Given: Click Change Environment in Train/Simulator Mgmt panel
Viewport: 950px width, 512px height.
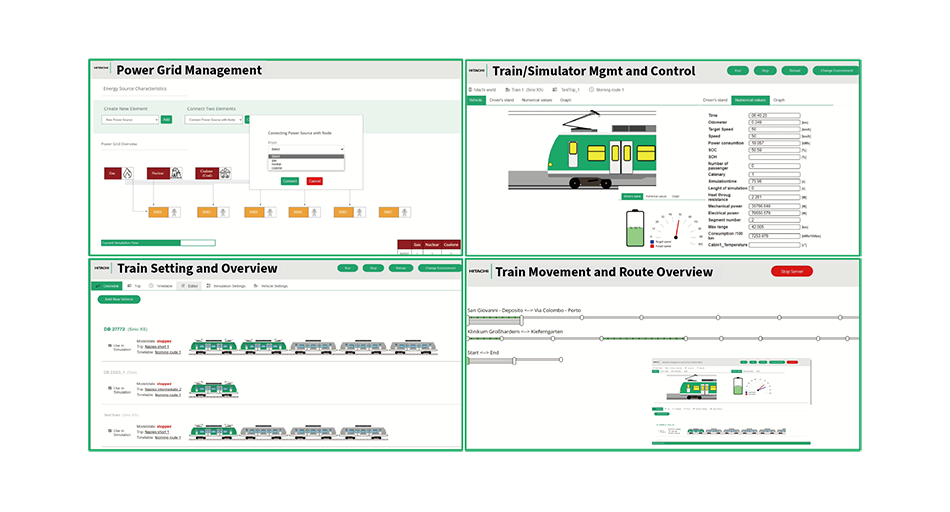Looking at the screenshot, I should (x=836, y=71).
